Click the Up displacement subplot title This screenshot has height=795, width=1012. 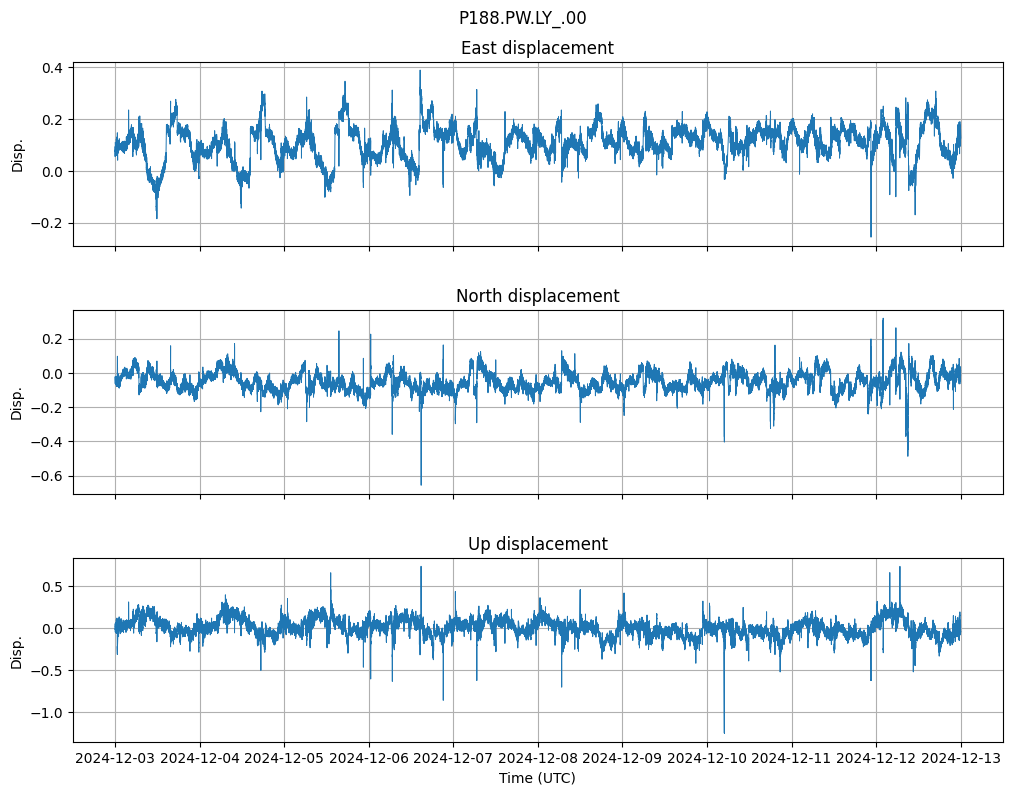coord(537,544)
